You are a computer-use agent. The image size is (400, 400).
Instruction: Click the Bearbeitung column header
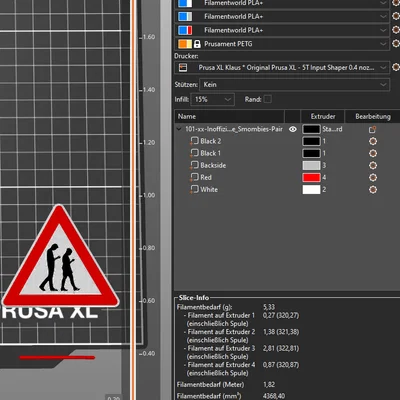click(373, 116)
